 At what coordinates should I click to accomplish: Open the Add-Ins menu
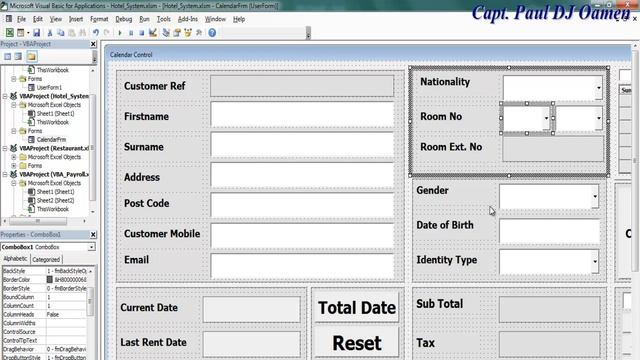(x=188, y=19)
